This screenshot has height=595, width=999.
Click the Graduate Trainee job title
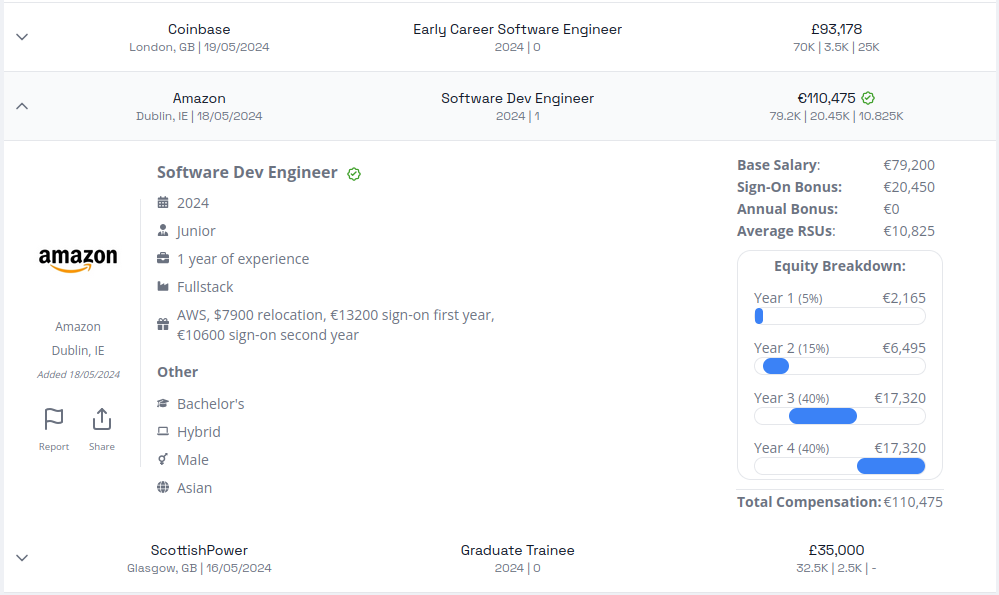pos(517,550)
